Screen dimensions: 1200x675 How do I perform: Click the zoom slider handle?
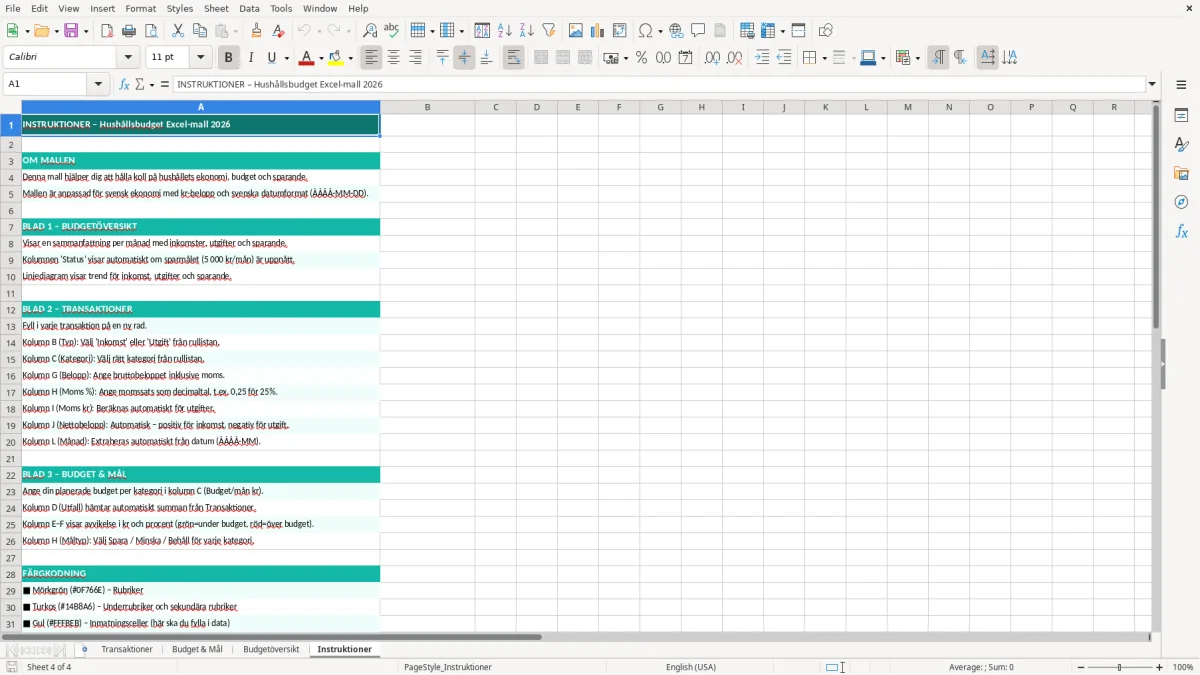click(x=1120, y=667)
